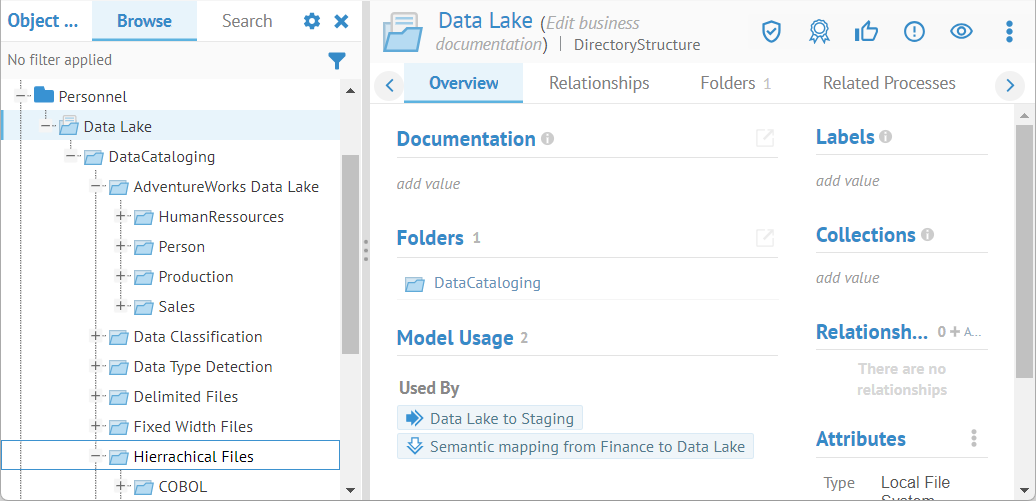Open Data Lake to Staging link
This screenshot has width=1036, height=501.
click(501, 418)
